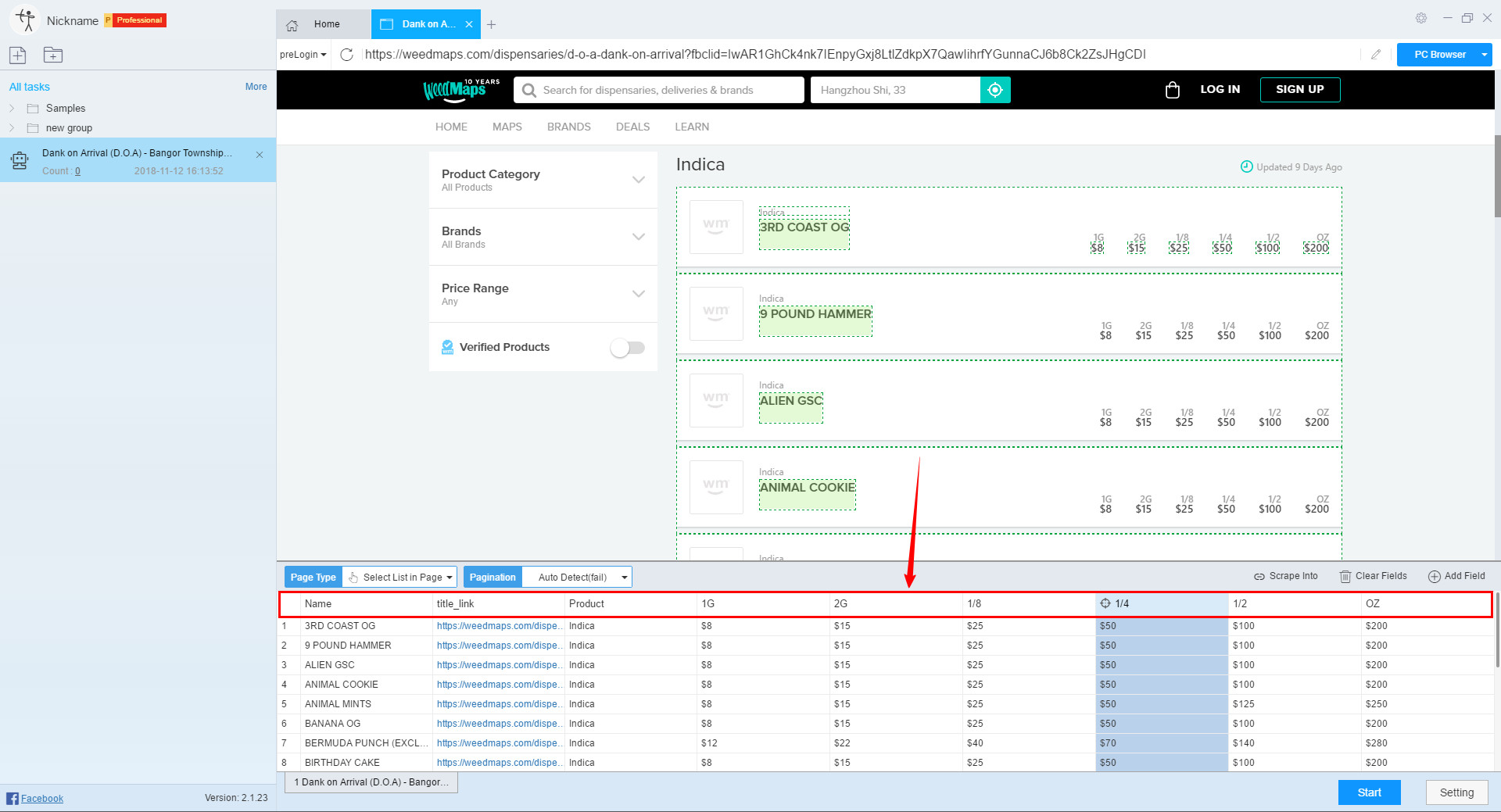Viewport: 1501px width, 812px height.
Task: Click the Facebook icon
Action: coord(13,798)
